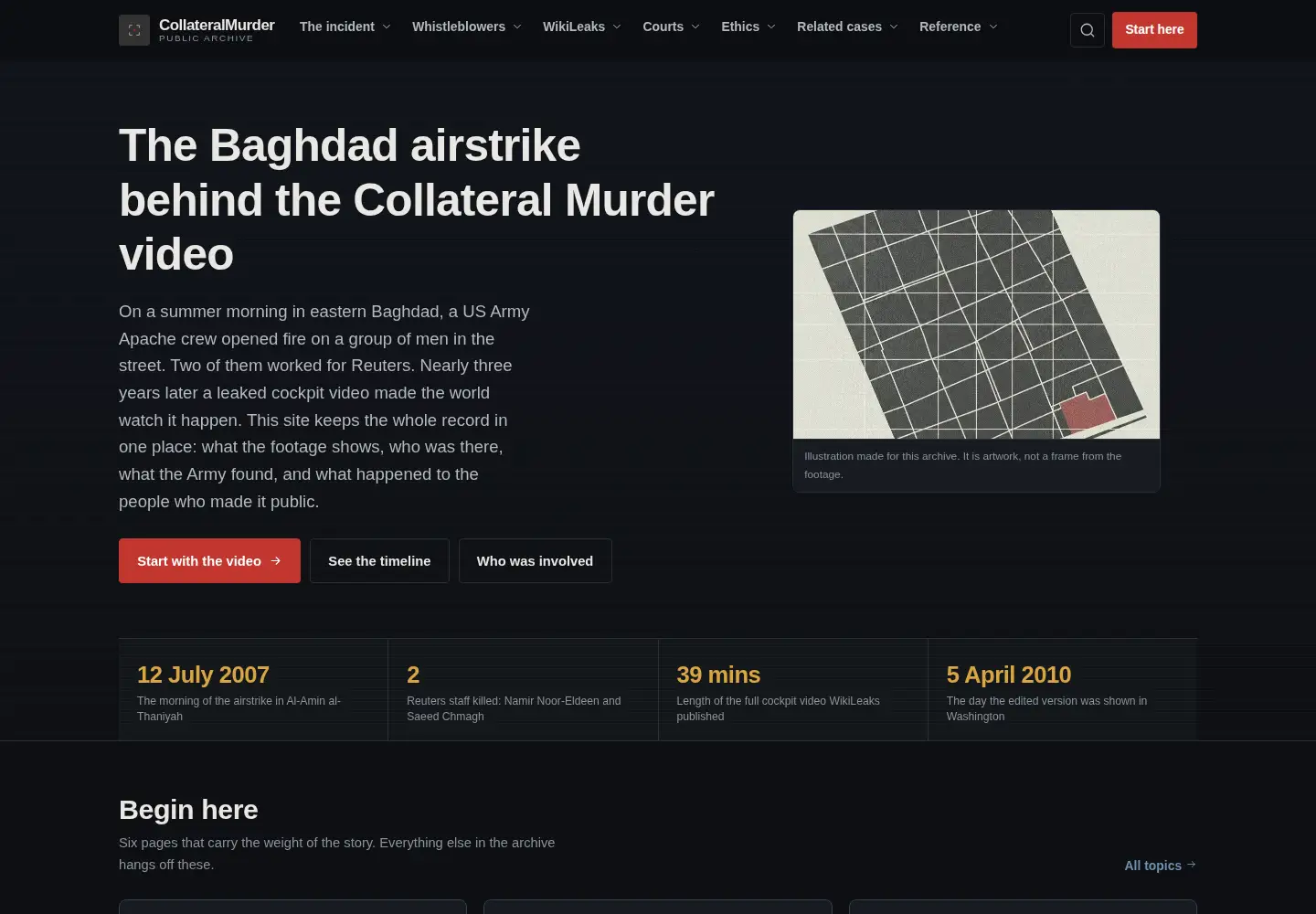Click the 12 July 2007 stat
This screenshot has height=914, width=1316.
[x=203, y=675]
